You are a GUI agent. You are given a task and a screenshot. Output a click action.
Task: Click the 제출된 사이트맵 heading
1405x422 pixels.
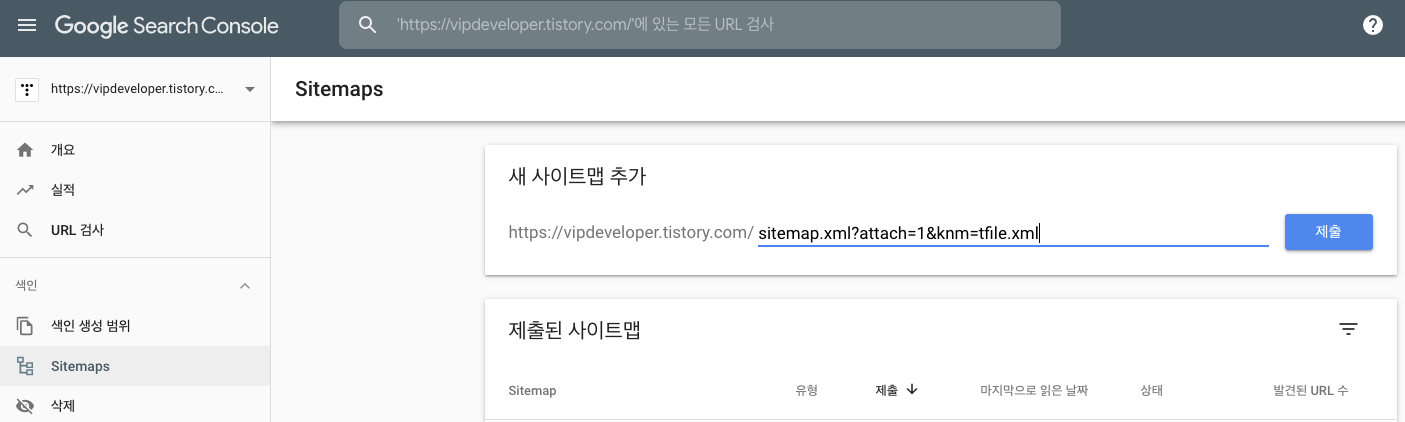pos(575,329)
